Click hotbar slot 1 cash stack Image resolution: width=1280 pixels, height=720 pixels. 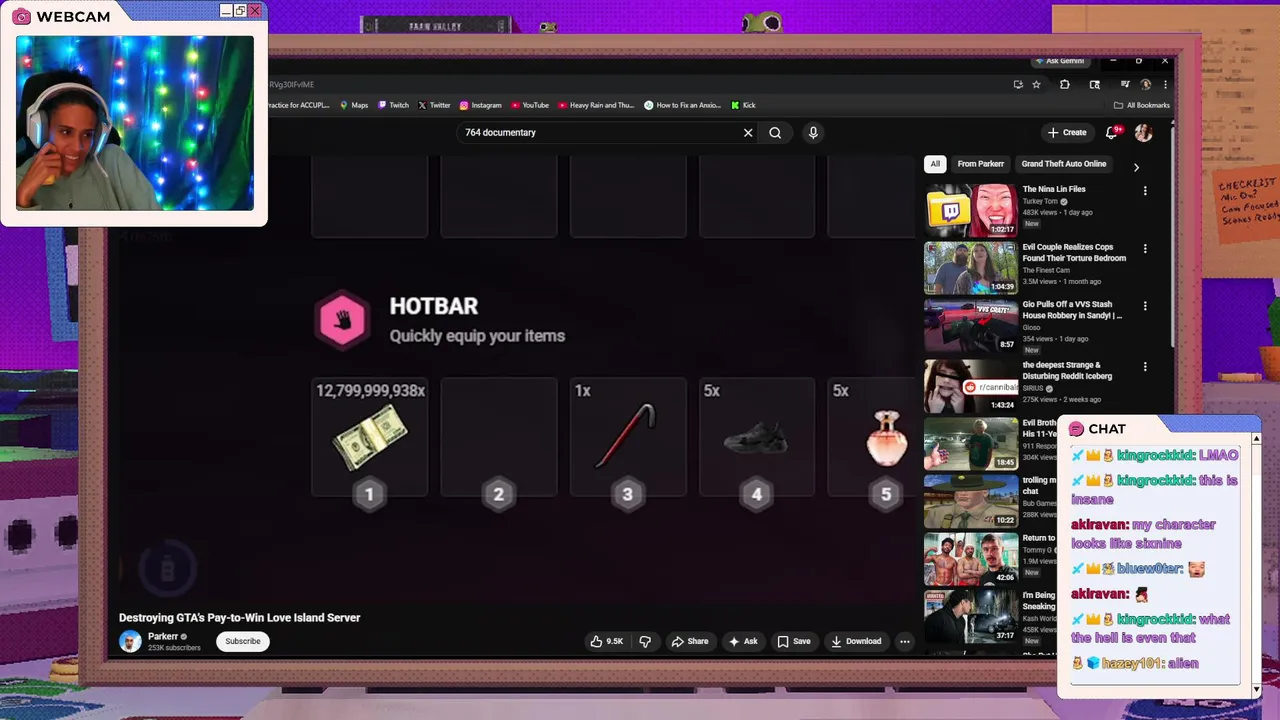pyautogui.click(x=370, y=437)
